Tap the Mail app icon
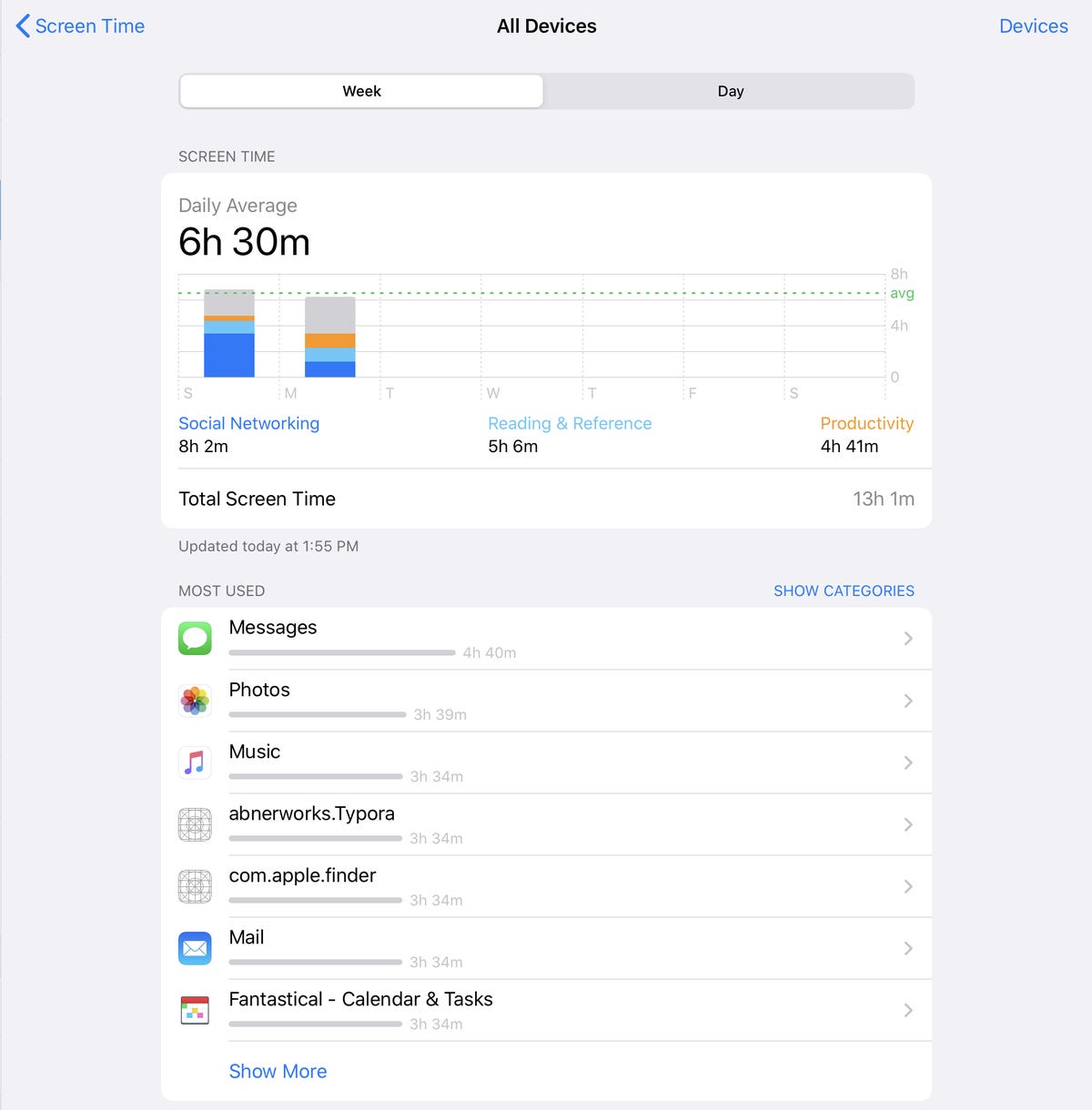The width and height of the screenshot is (1092, 1110). pyautogui.click(x=195, y=947)
